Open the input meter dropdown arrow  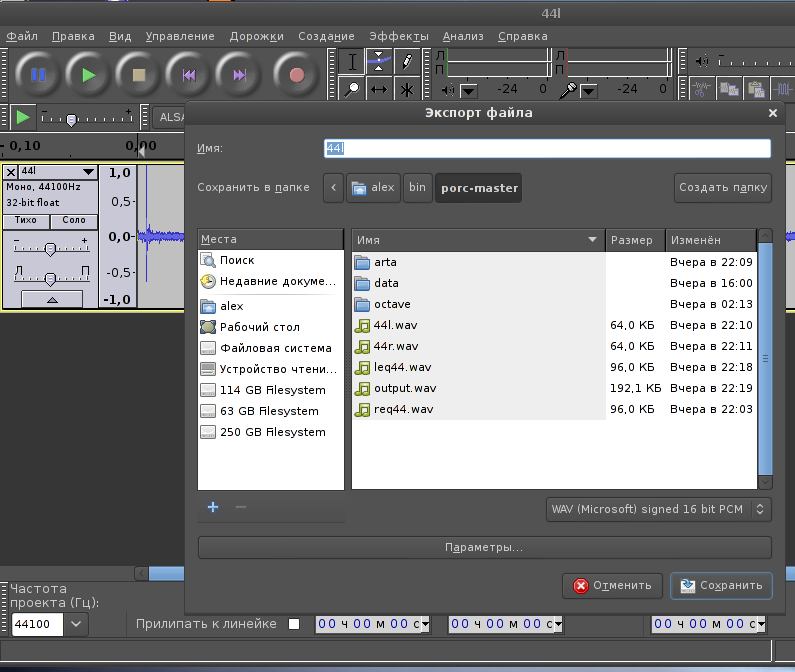pos(589,91)
